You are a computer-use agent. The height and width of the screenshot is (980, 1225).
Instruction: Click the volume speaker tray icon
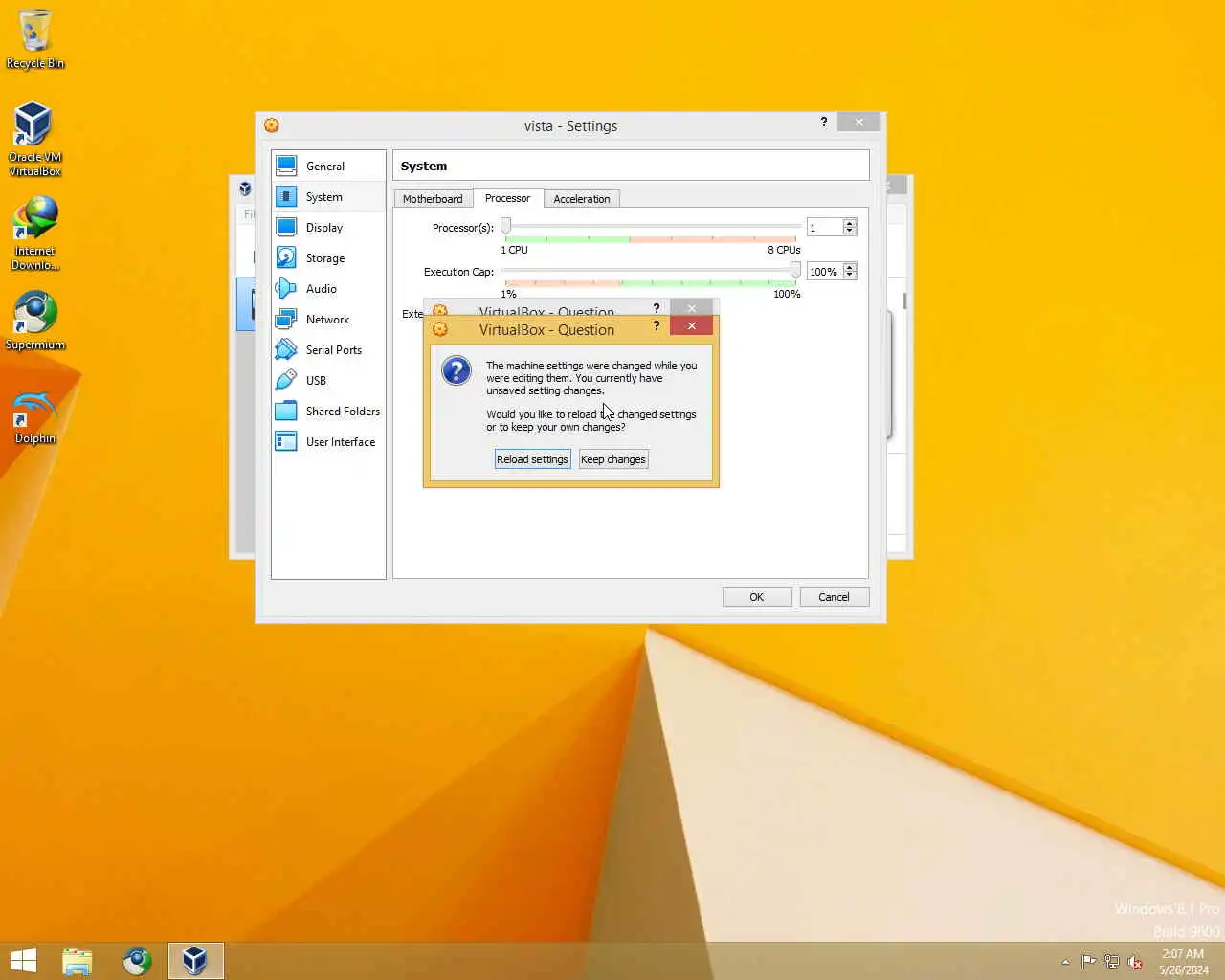point(1135,962)
